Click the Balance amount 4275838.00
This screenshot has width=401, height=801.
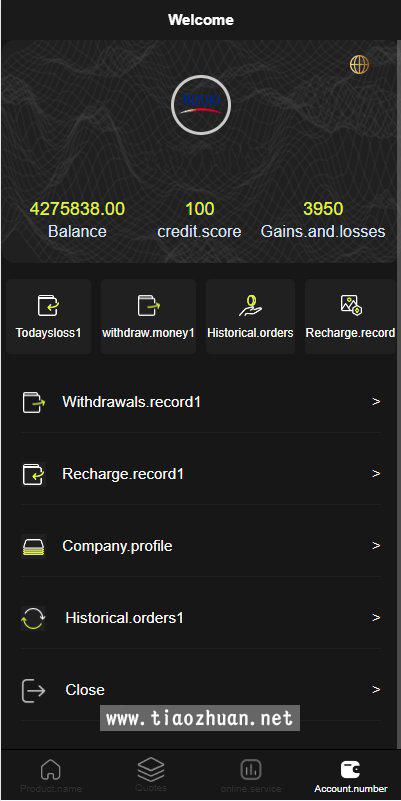77,209
